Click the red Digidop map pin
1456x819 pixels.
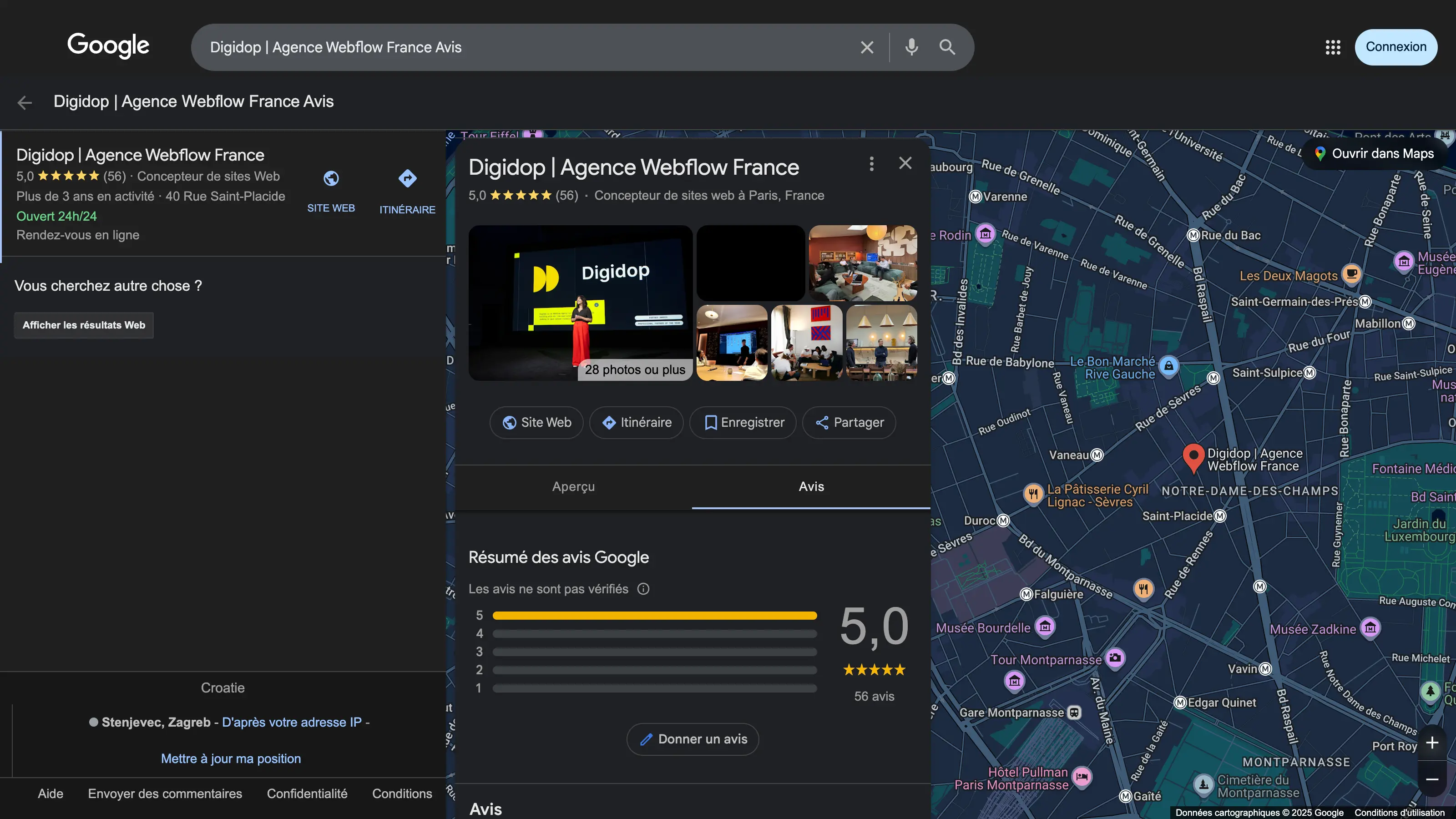click(x=1193, y=457)
